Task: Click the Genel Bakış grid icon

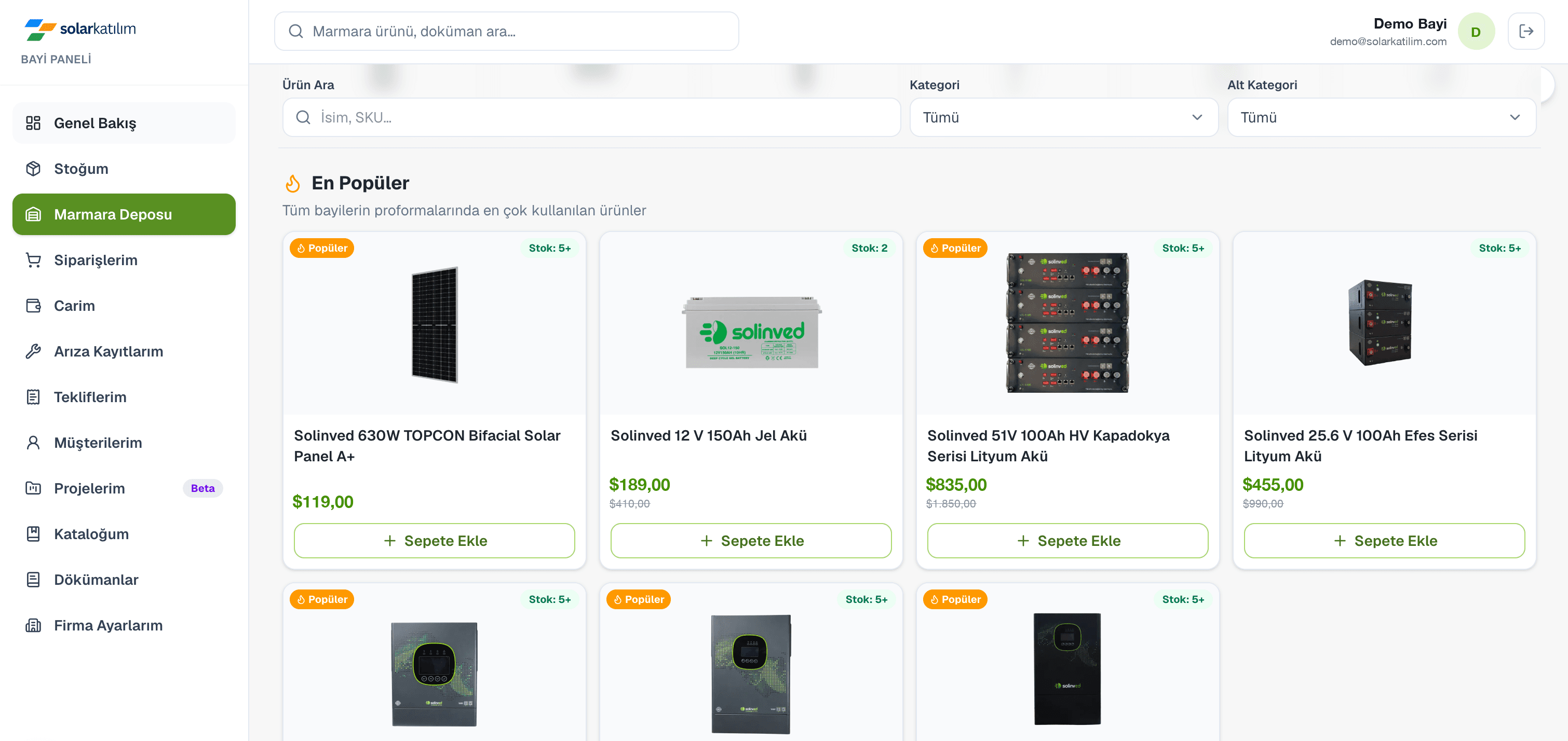Action: pyautogui.click(x=33, y=123)
